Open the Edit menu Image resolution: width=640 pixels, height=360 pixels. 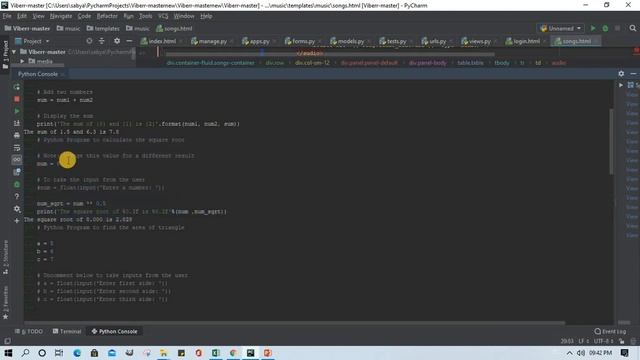(x=22, y=16)
